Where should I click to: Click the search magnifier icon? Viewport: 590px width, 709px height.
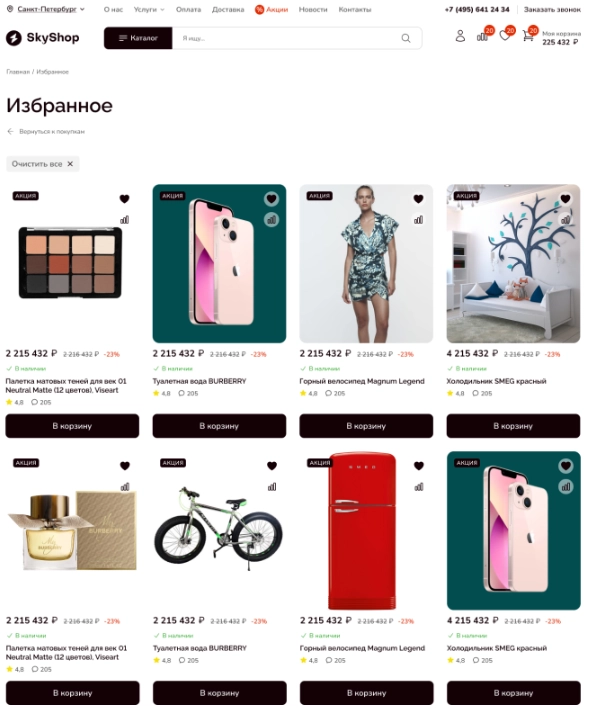(x=406, y=38)
